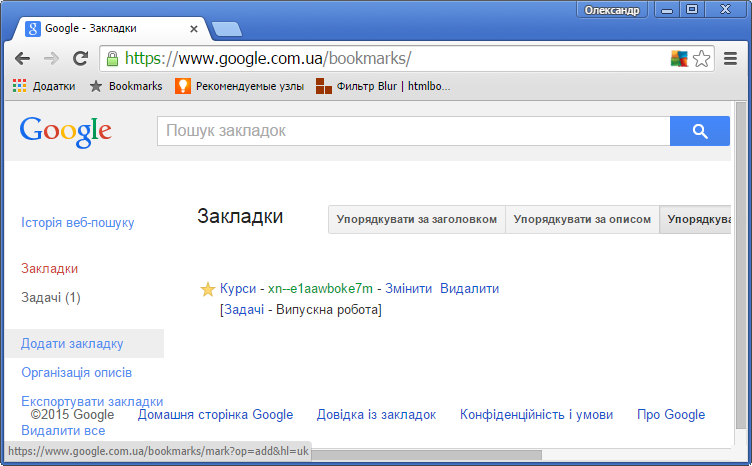Open Історія веб-пошуку in sidebar
Screen dimensions: 752x466
point(77,222)
